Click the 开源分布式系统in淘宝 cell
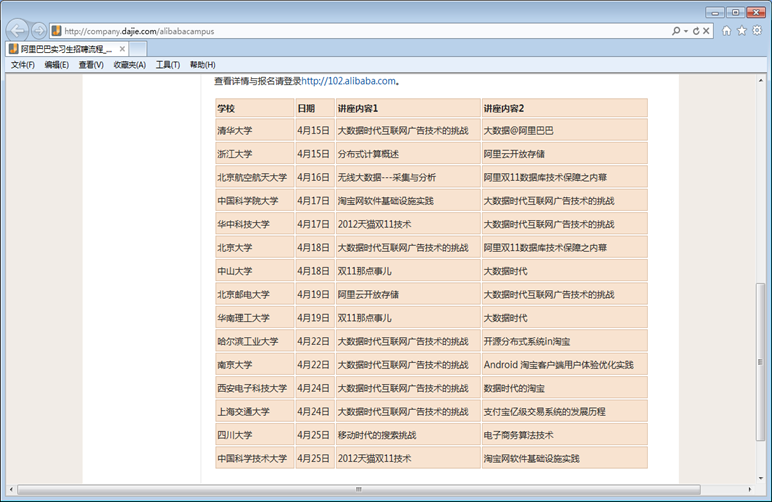Viewport: 772px width, 502px height. point(565,341)
